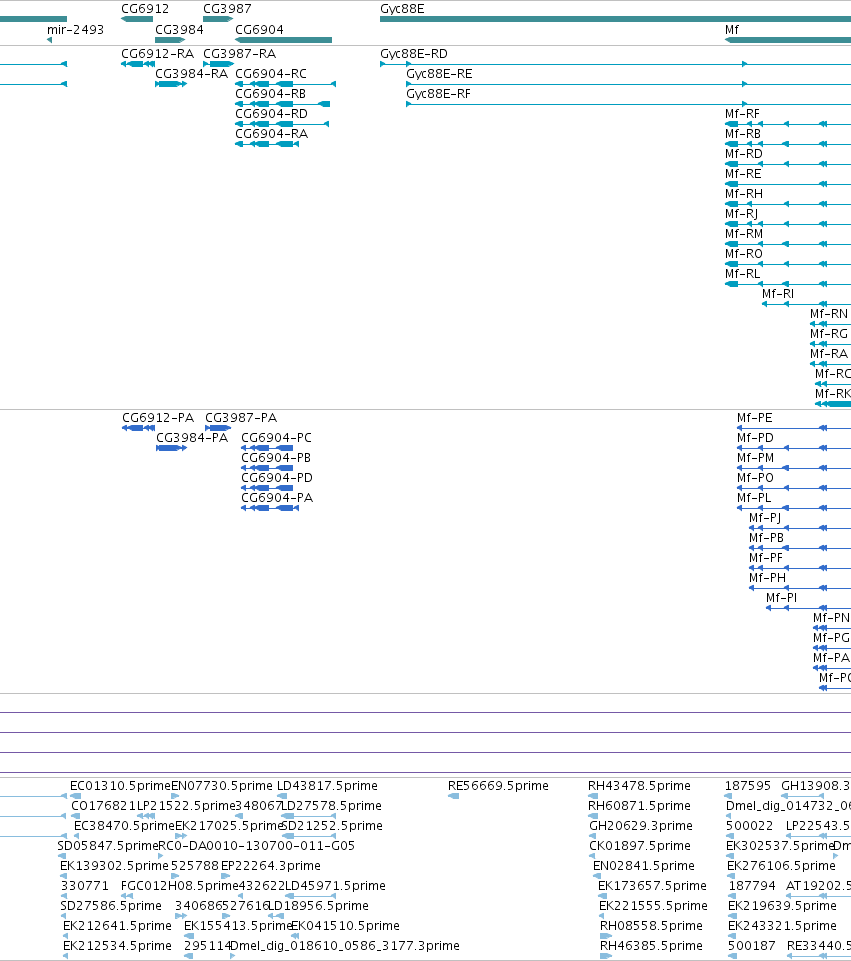Select transcript Mf-RE
Image resolution: width=851 pixels, height=961 pixels.
[x=743, y=174]
